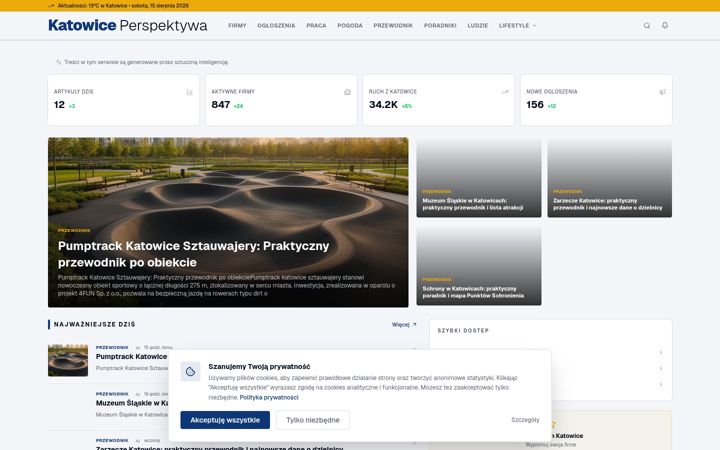Click the AI-generated content disclaimer text
This screenshot has height=450, width=720.
coord(146,62)
